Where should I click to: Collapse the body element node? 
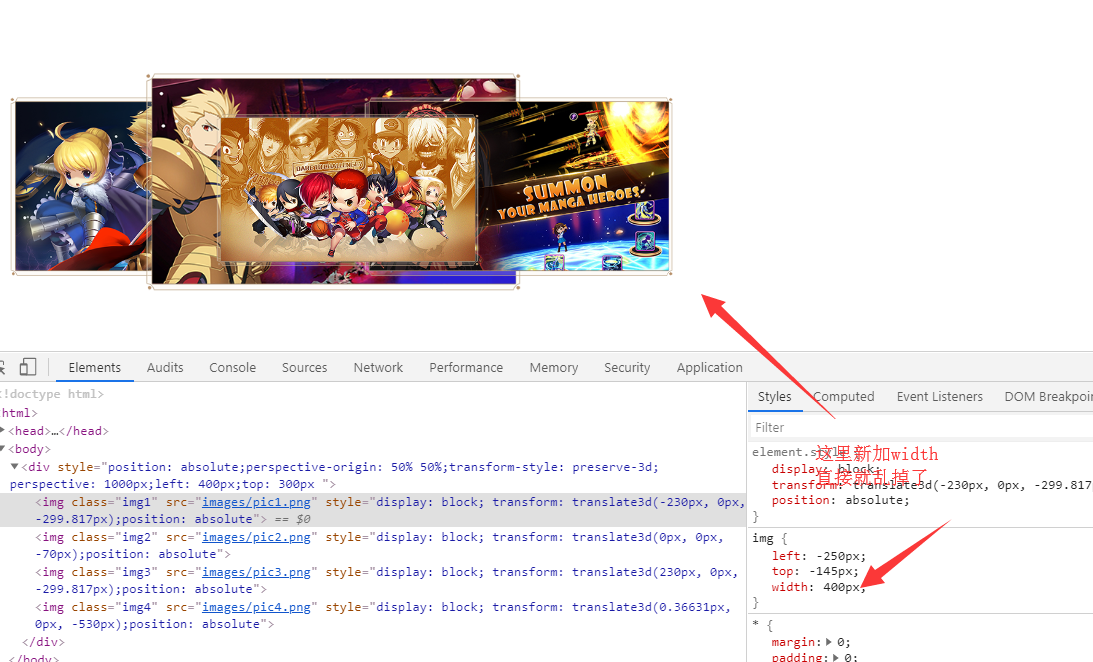(x=3, y=449)
